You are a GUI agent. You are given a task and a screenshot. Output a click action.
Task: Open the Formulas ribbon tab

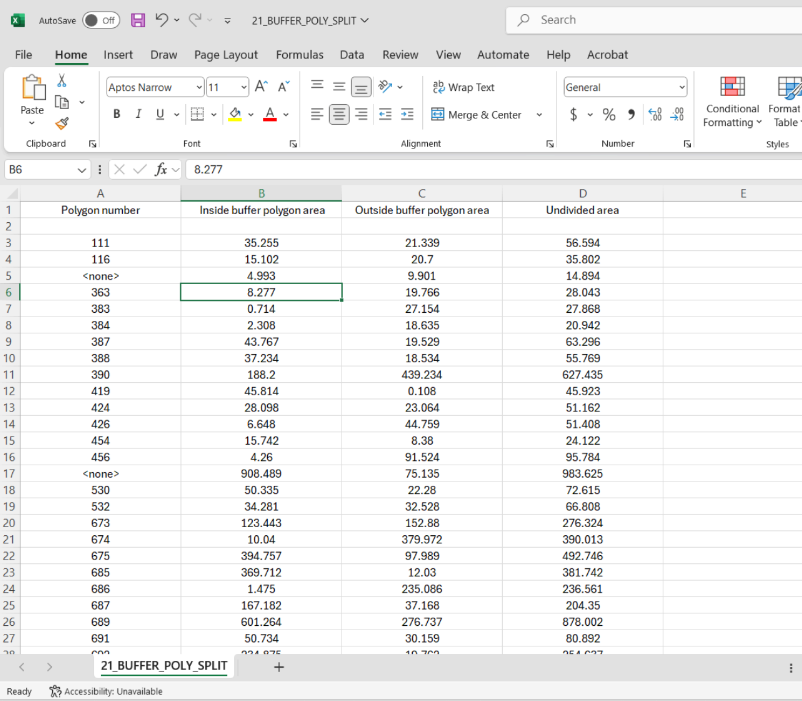299,55
